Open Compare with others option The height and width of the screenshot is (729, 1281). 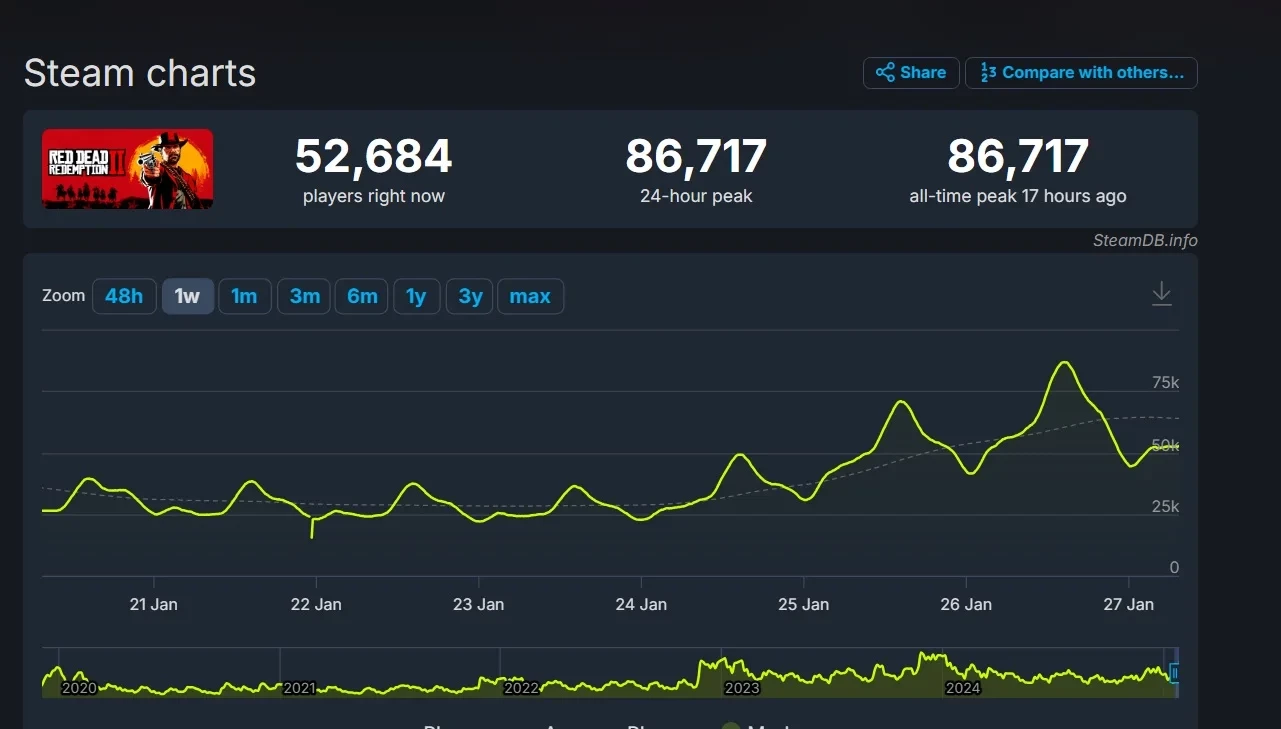[x=1081, y=73]
